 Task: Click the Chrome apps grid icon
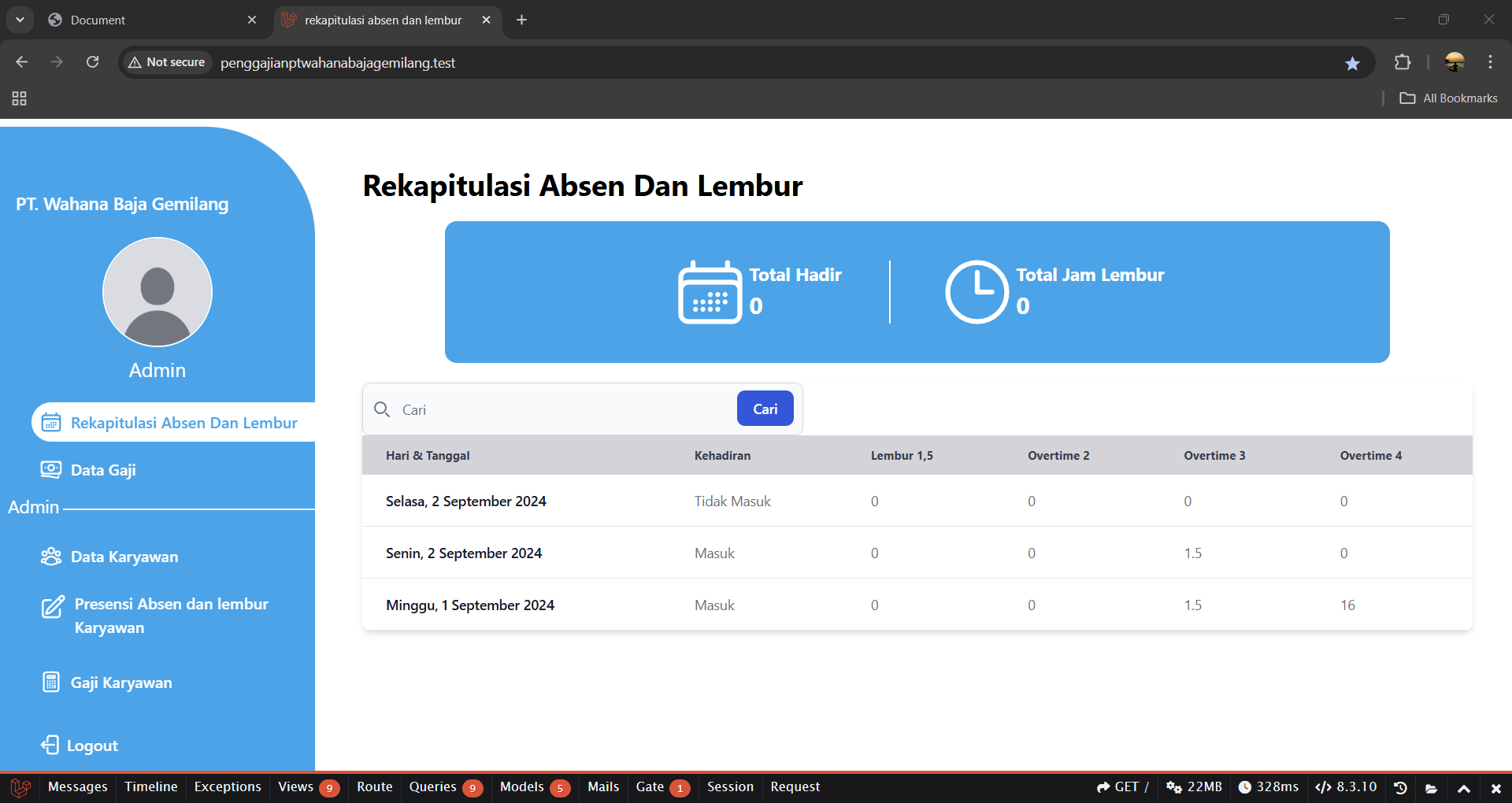[x=20, y=98]
